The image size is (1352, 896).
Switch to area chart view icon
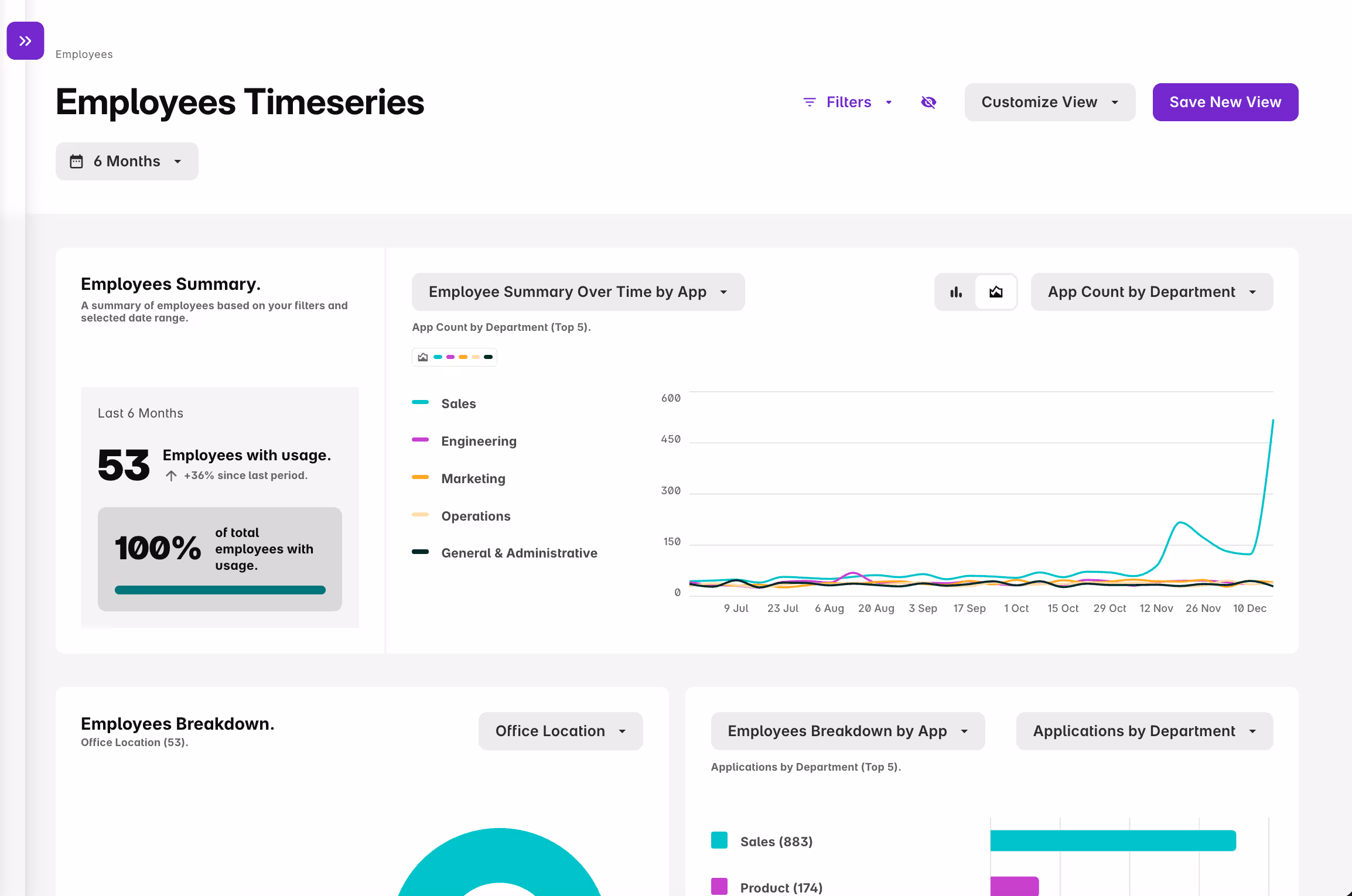pyautogui.click(x=996, y=292)
